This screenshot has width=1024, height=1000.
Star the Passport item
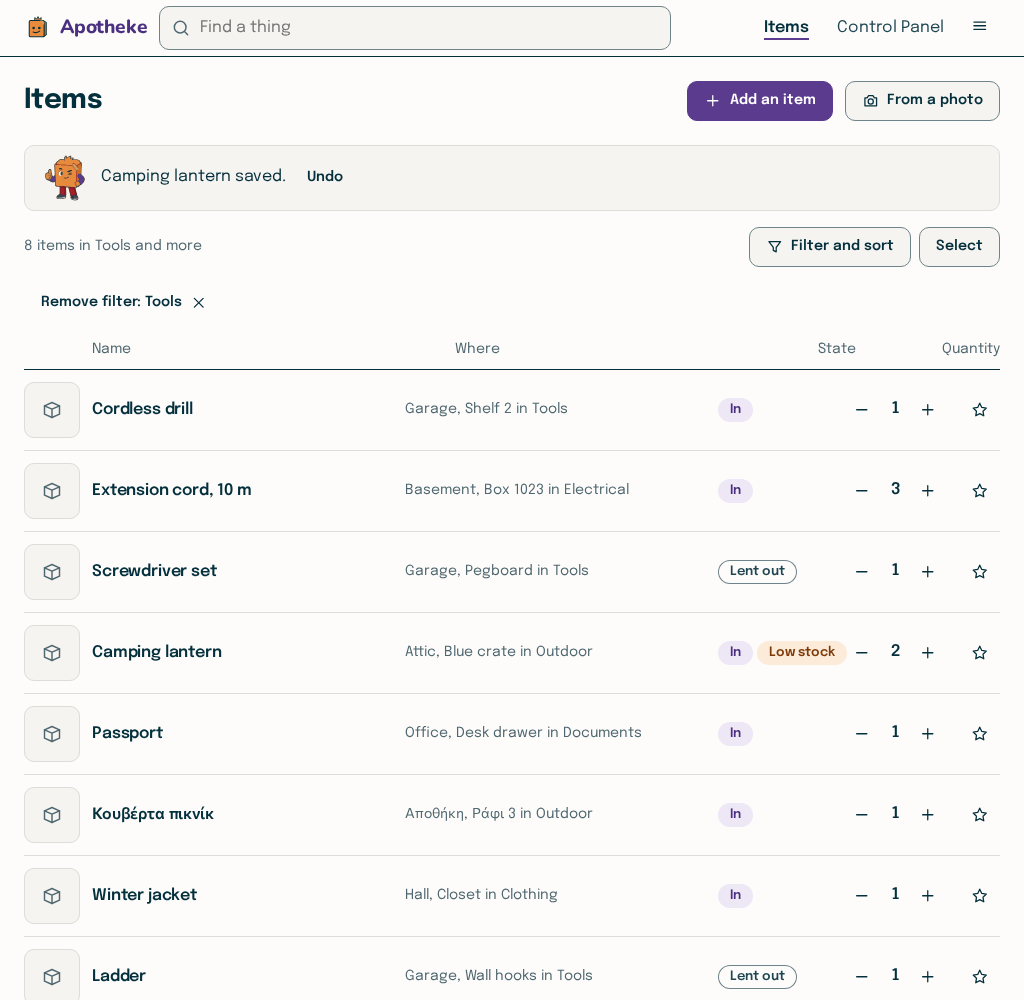point(979,734)
